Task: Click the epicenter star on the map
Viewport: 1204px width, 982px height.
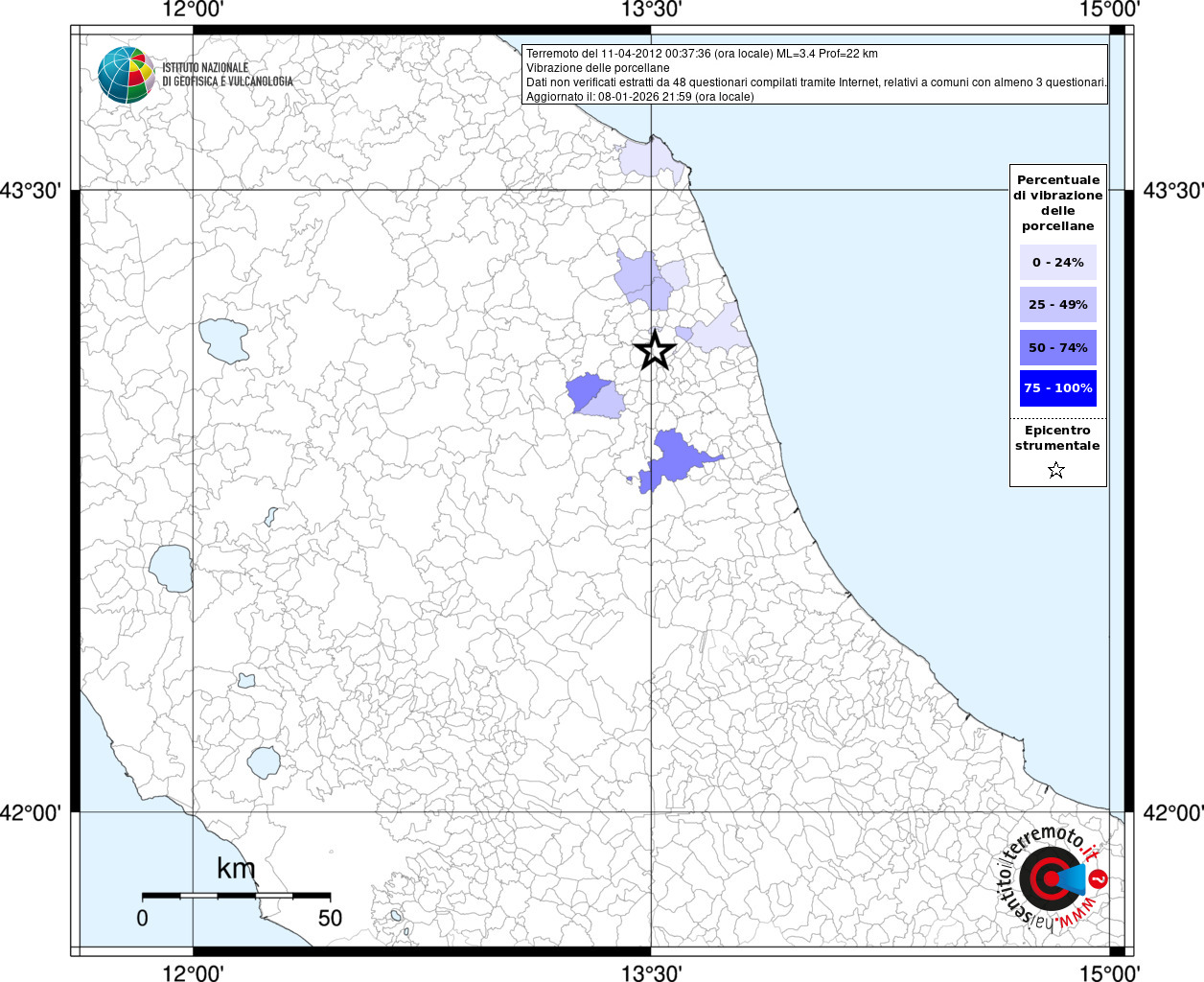Action: tap(655, 350)
